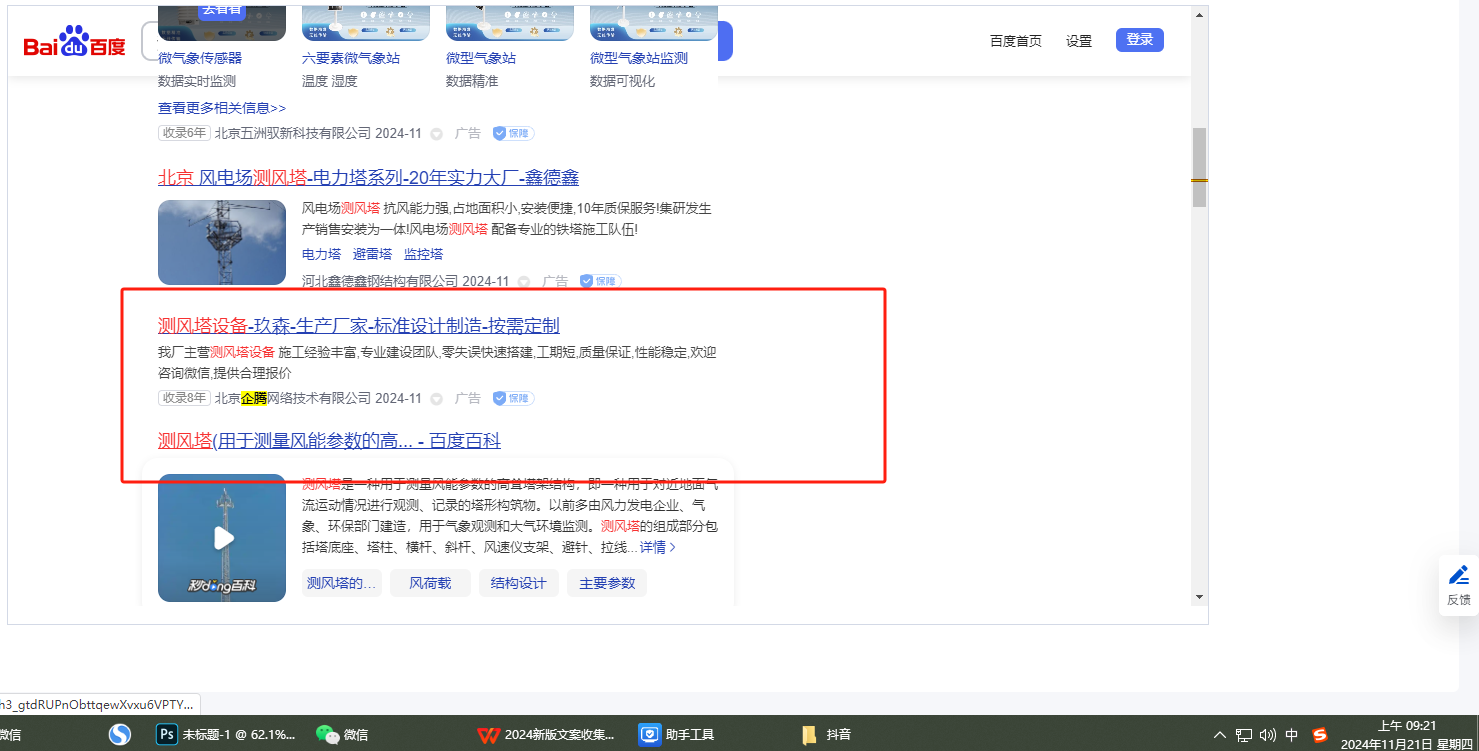Click the Sogou input method tray icon

tap(1320, 736)
